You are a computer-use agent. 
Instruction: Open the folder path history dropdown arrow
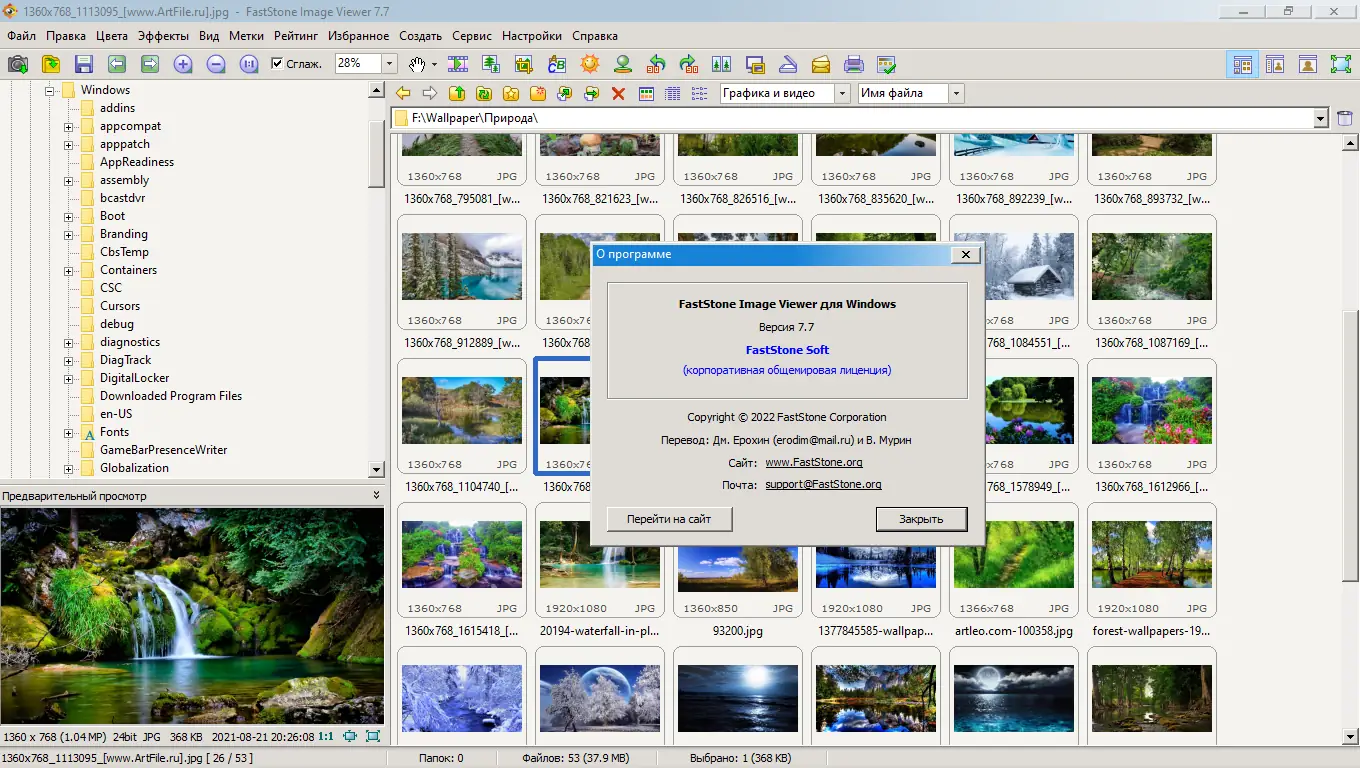[x=1321, y=119]
